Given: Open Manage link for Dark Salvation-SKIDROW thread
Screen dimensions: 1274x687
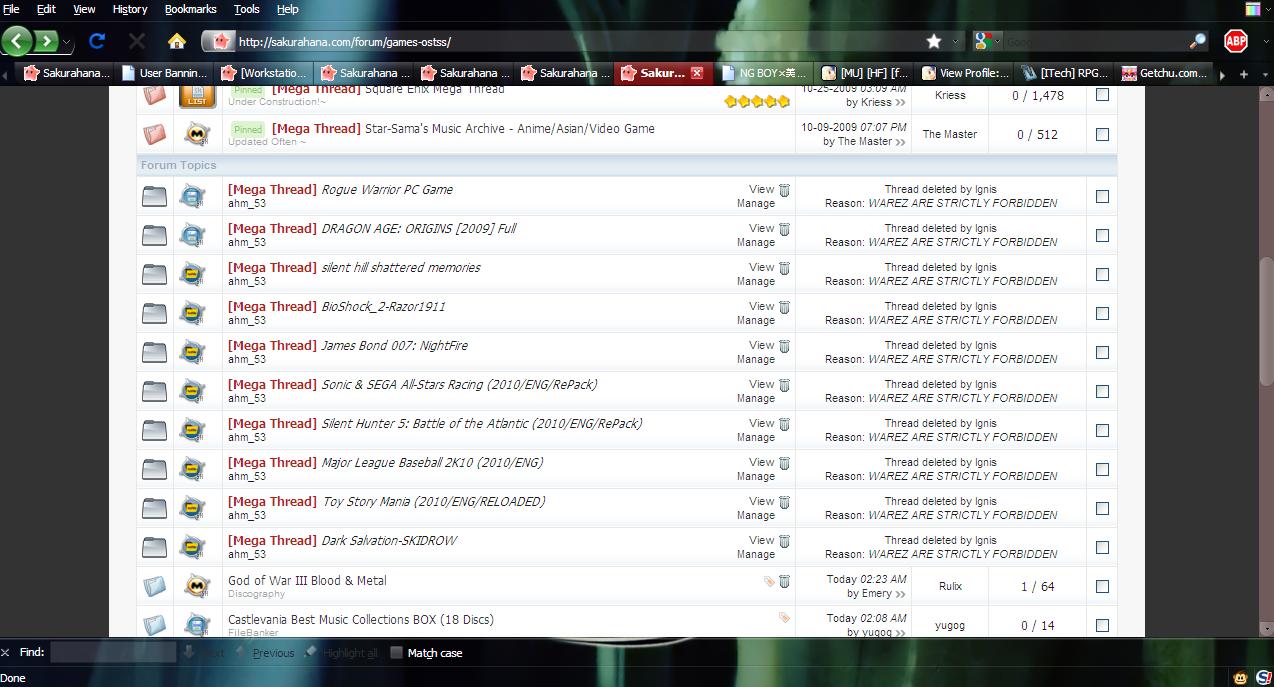Looking at the screenshot, I should 756,554.
